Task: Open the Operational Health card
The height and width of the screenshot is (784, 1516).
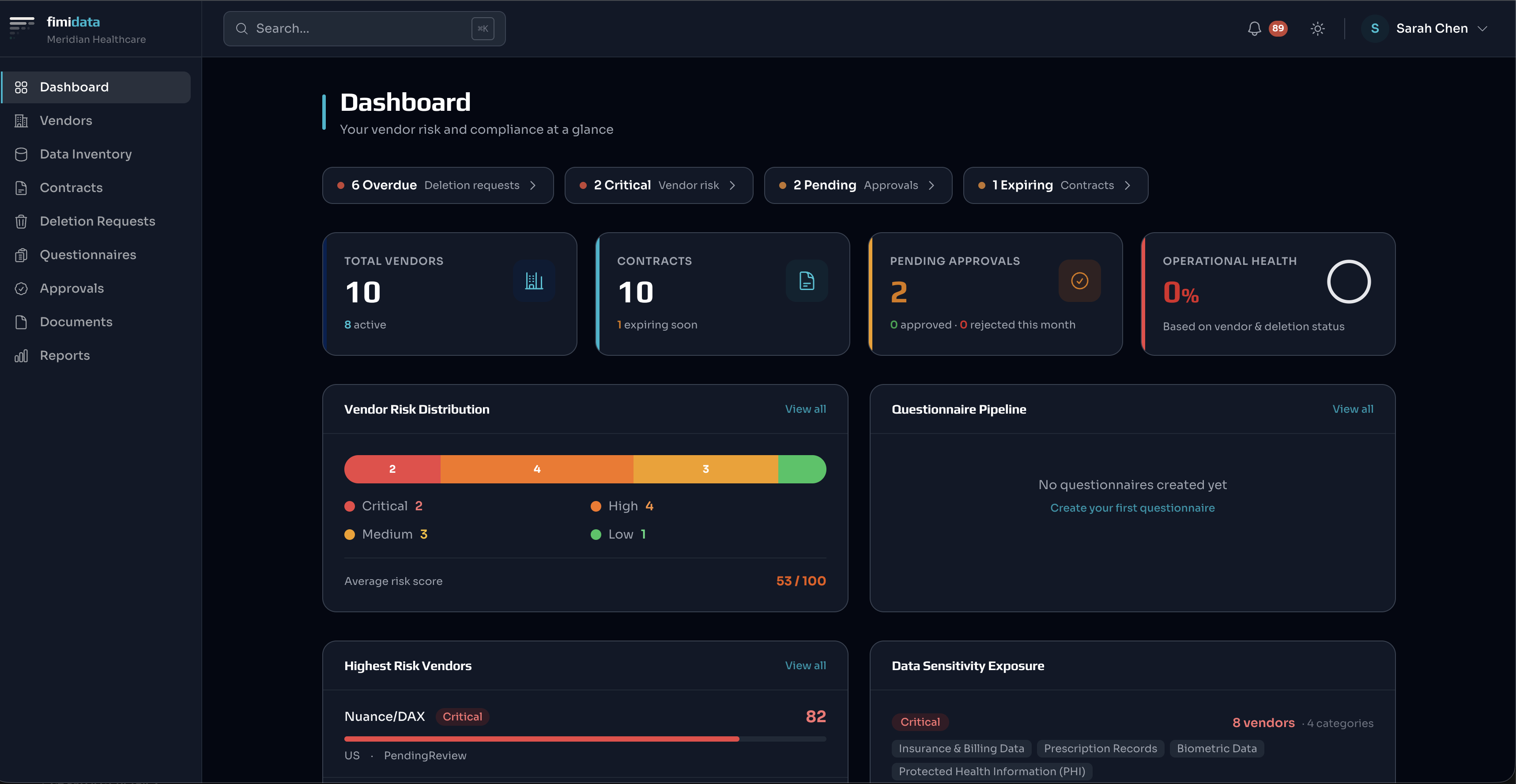Action: 1268,294
